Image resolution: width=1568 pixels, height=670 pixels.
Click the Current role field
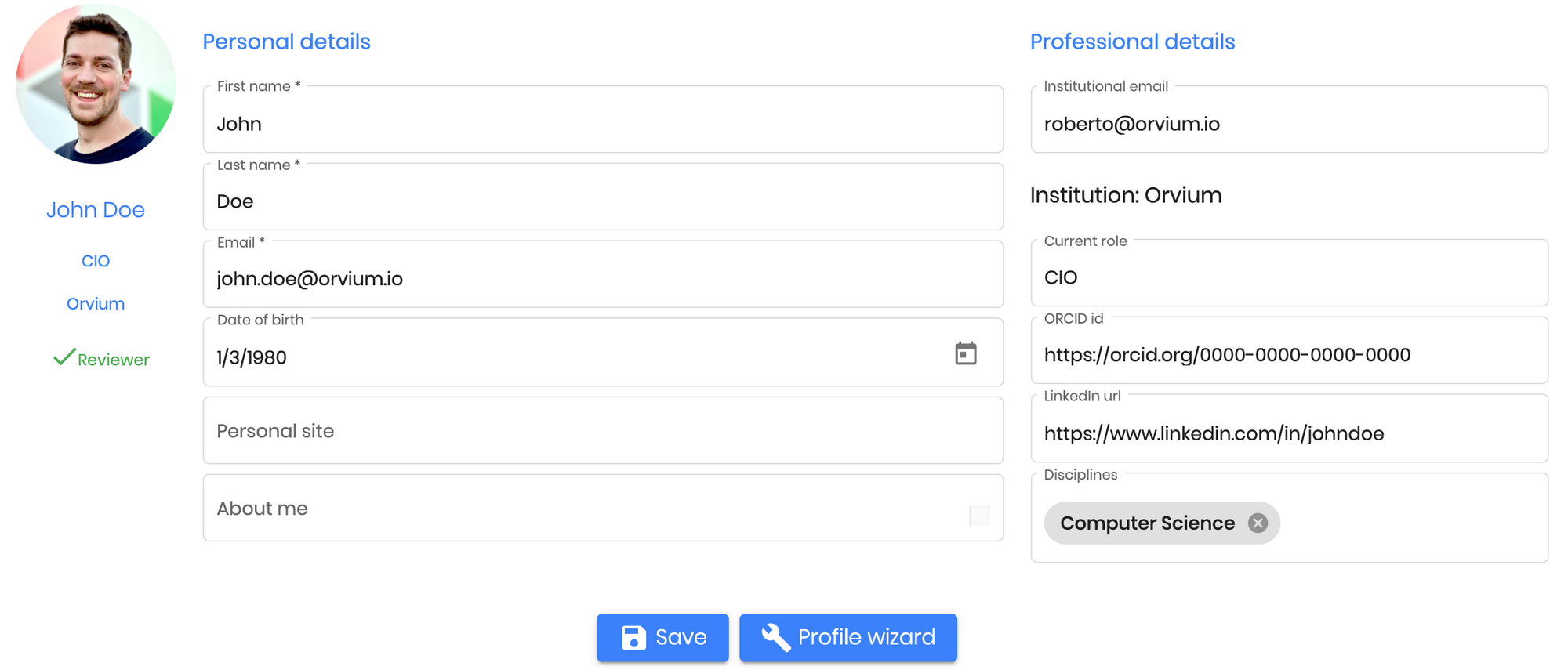(x=1290, y=273)
